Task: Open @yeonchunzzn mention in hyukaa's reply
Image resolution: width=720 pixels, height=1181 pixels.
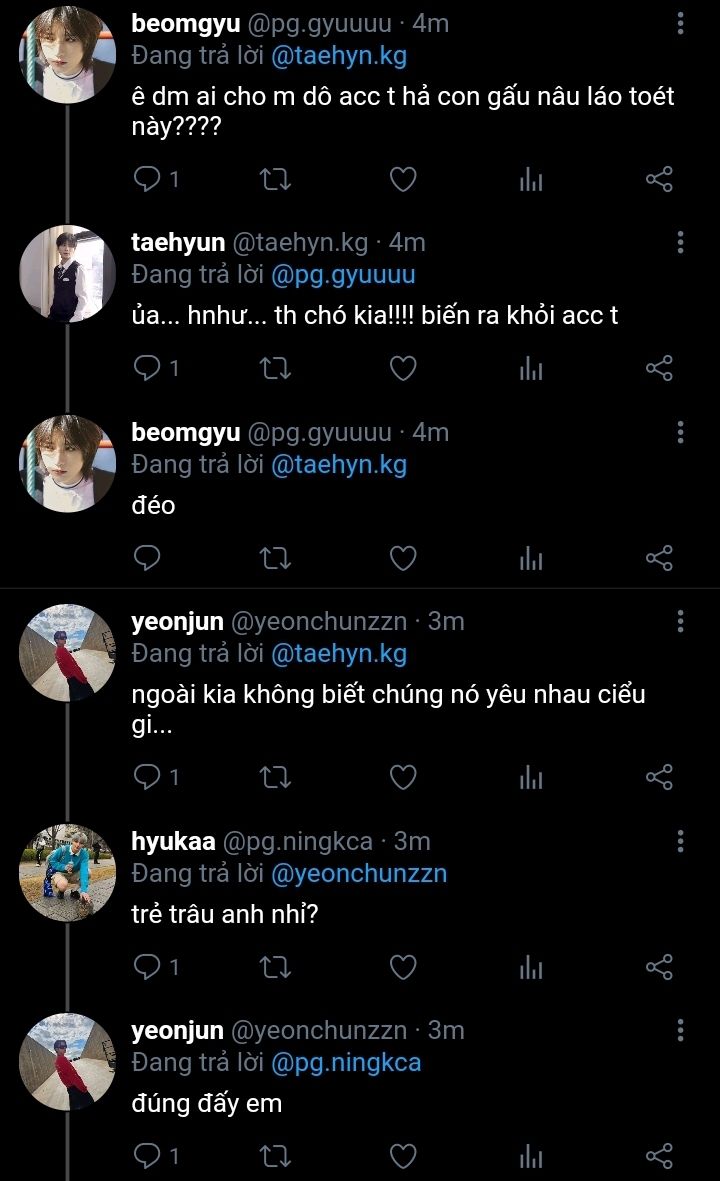Action: coord(359,873)
